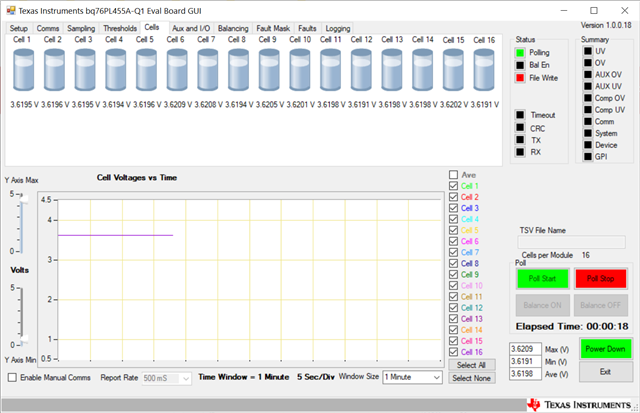Click the TSV File Name field
The height and width of the screenshot is (413, 640).
click(x=571, y=242)
